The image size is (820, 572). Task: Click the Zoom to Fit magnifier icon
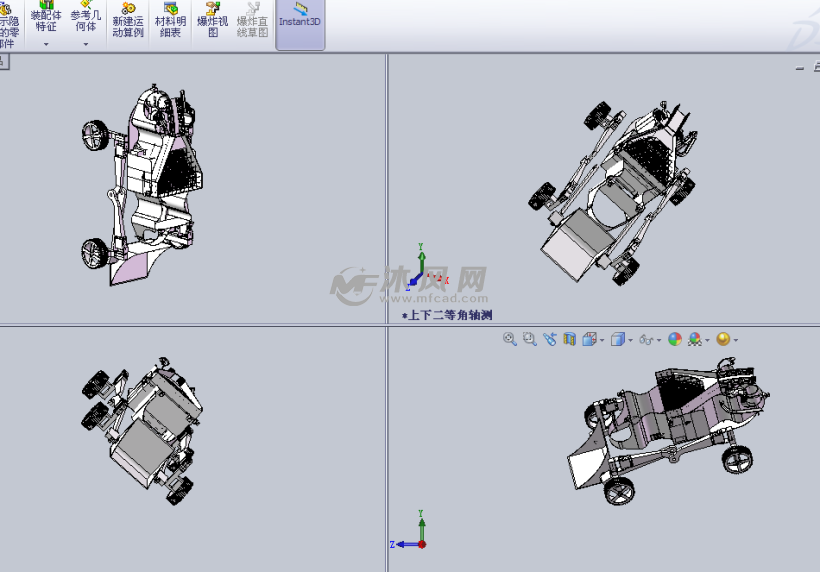point(510,340)
